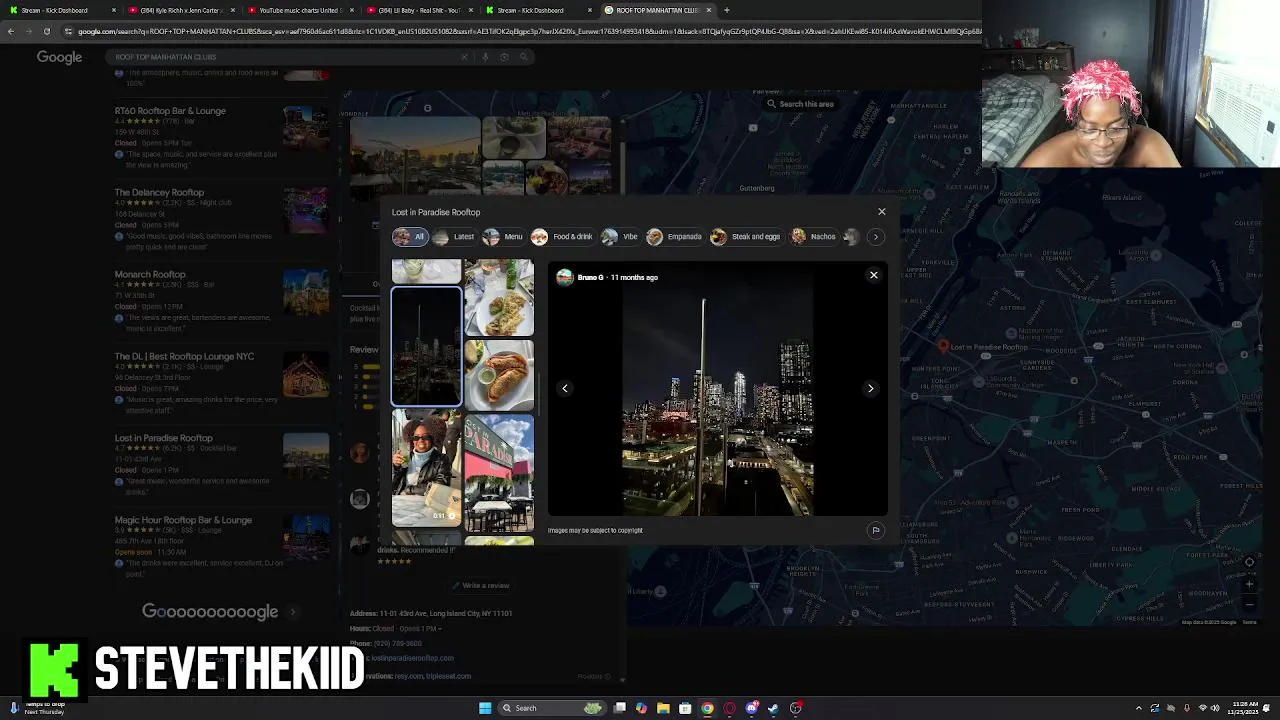The height and width of the screenshot is (720, 1280).
Task: Submit the query with the magnifier icon
Action: pyautogui.click(x=523, y=57)
